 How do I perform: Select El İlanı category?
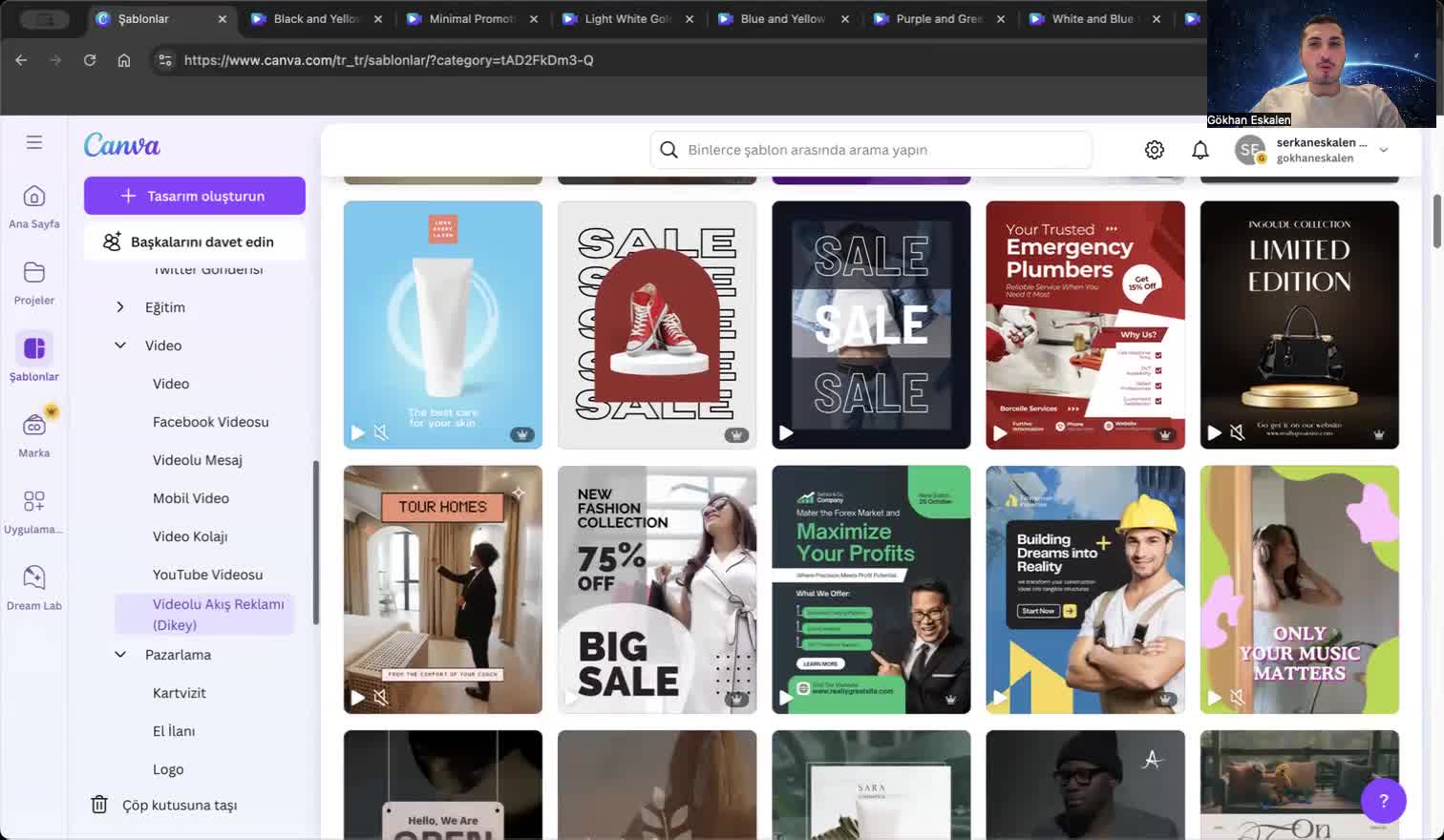coord(174,731)
